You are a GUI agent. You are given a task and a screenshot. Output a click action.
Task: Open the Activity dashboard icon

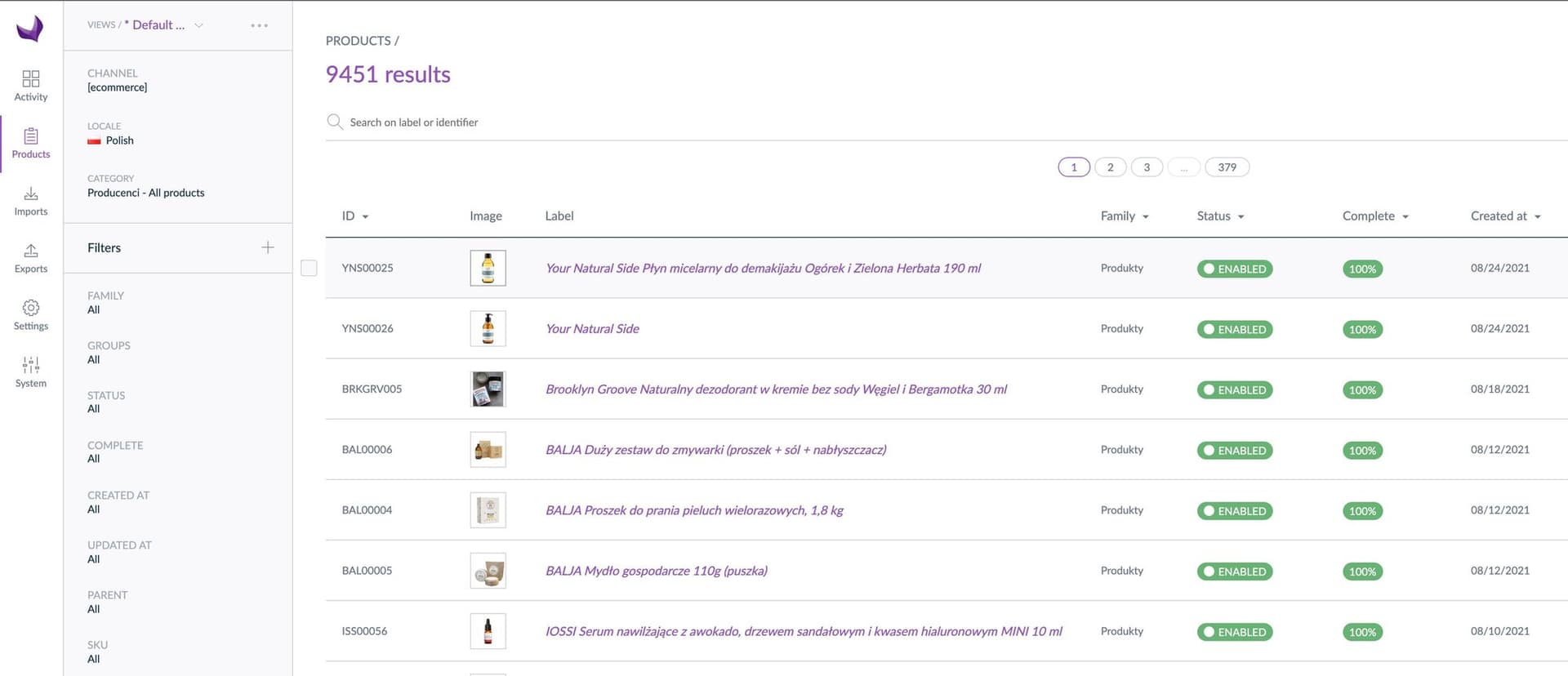31,86
